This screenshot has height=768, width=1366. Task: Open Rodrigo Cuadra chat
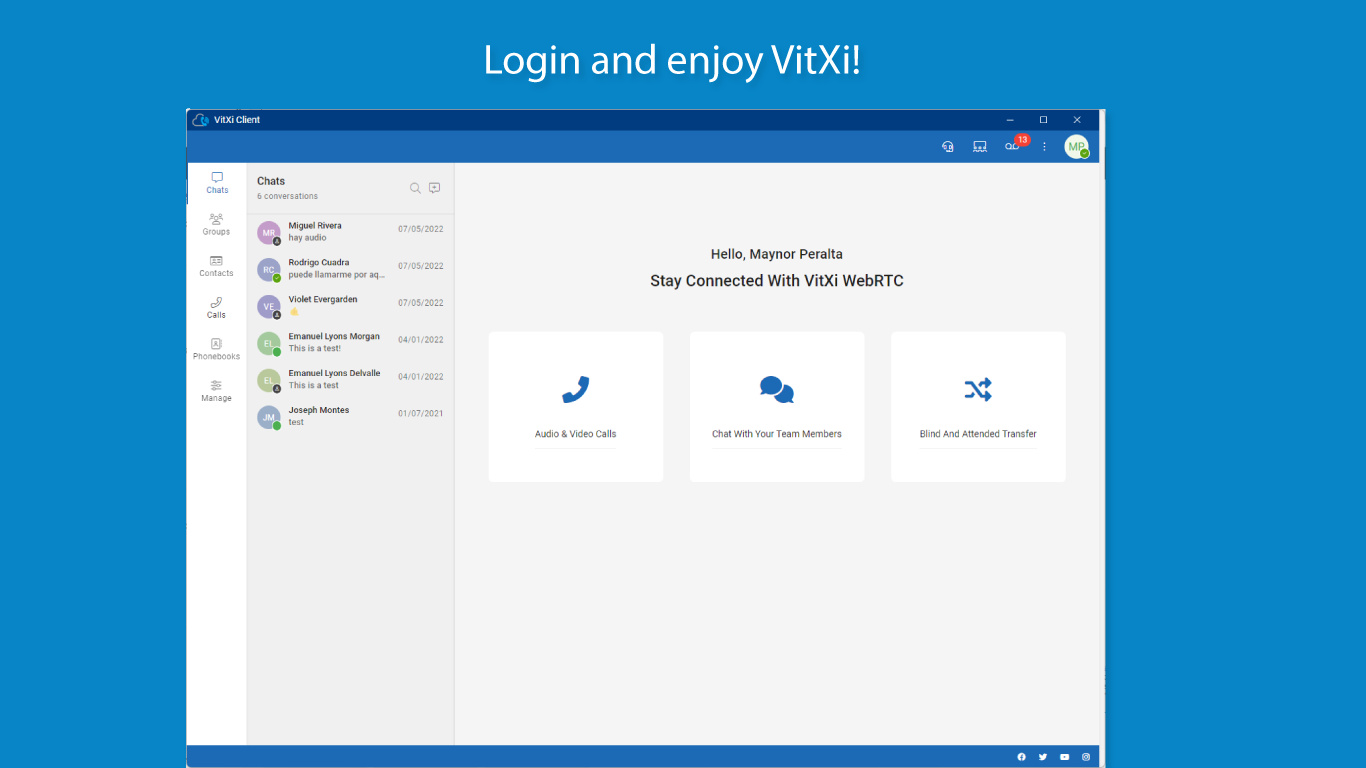click(350, 269)
